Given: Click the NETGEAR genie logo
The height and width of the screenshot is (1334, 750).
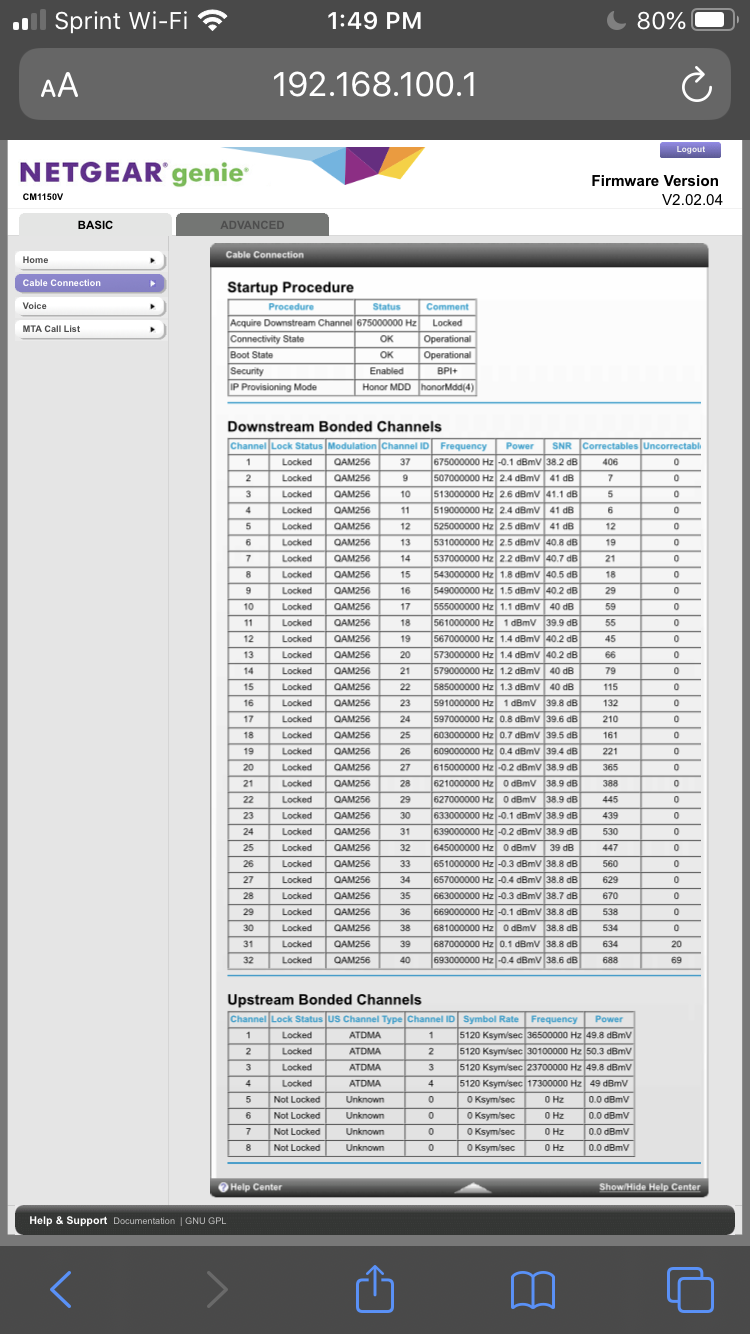Looking at the screenshot, I should click(x=135, y=173).
